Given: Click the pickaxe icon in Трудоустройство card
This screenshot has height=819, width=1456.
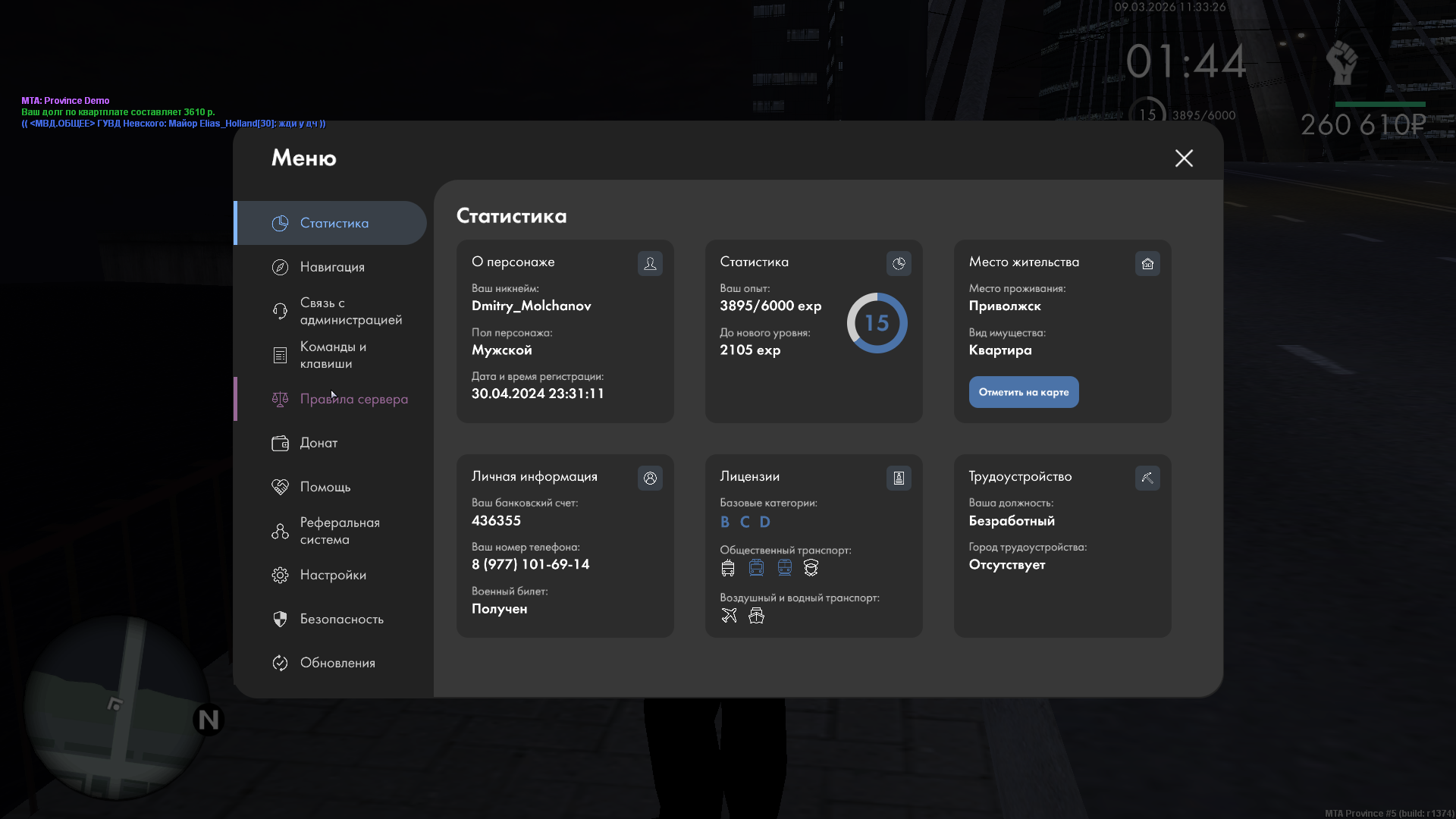Looking at the screenshot, I should (x=1147, y=478).
